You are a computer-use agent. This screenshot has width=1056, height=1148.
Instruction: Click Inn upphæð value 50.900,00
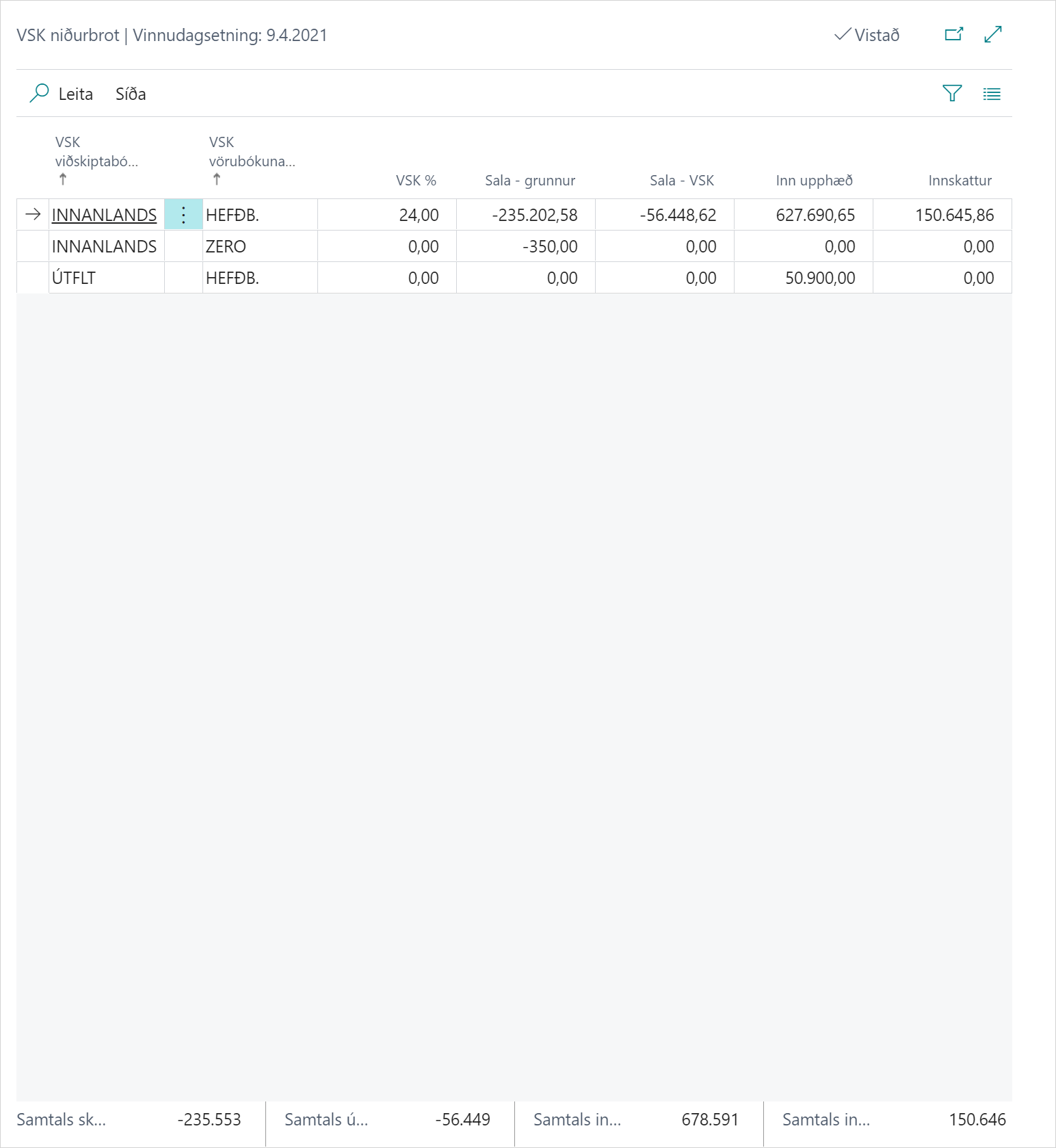(820, 278)
